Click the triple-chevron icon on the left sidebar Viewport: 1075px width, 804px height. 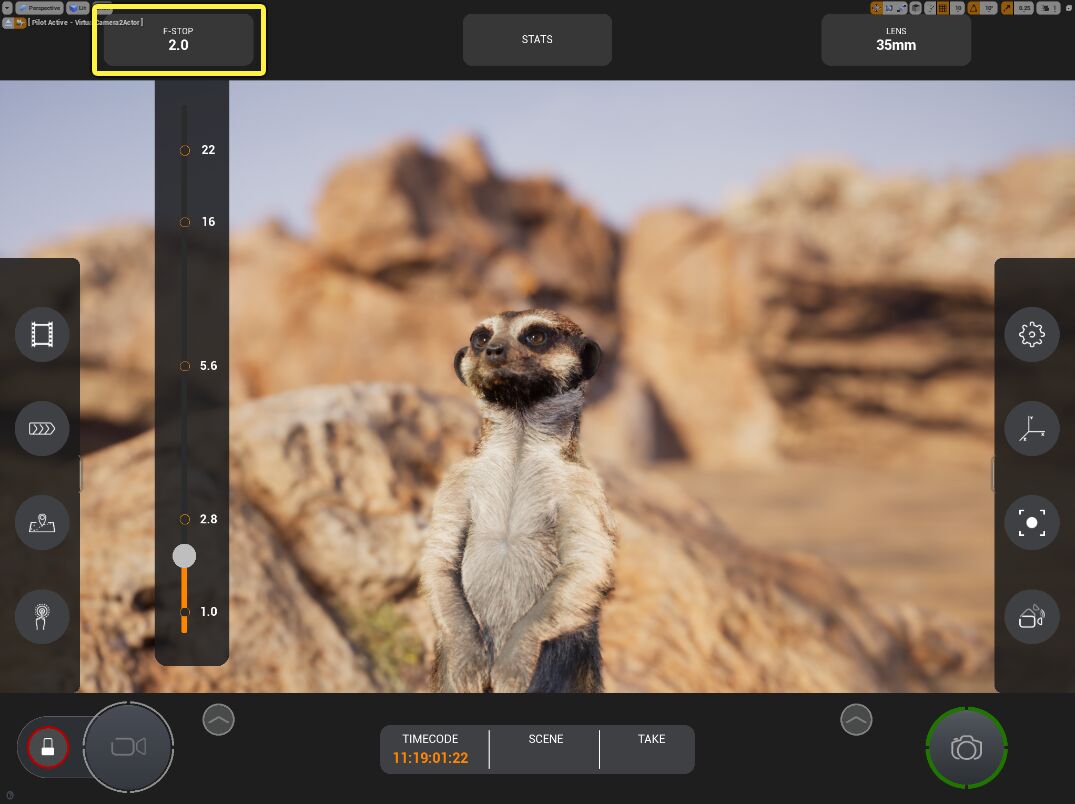coord(42,429)
